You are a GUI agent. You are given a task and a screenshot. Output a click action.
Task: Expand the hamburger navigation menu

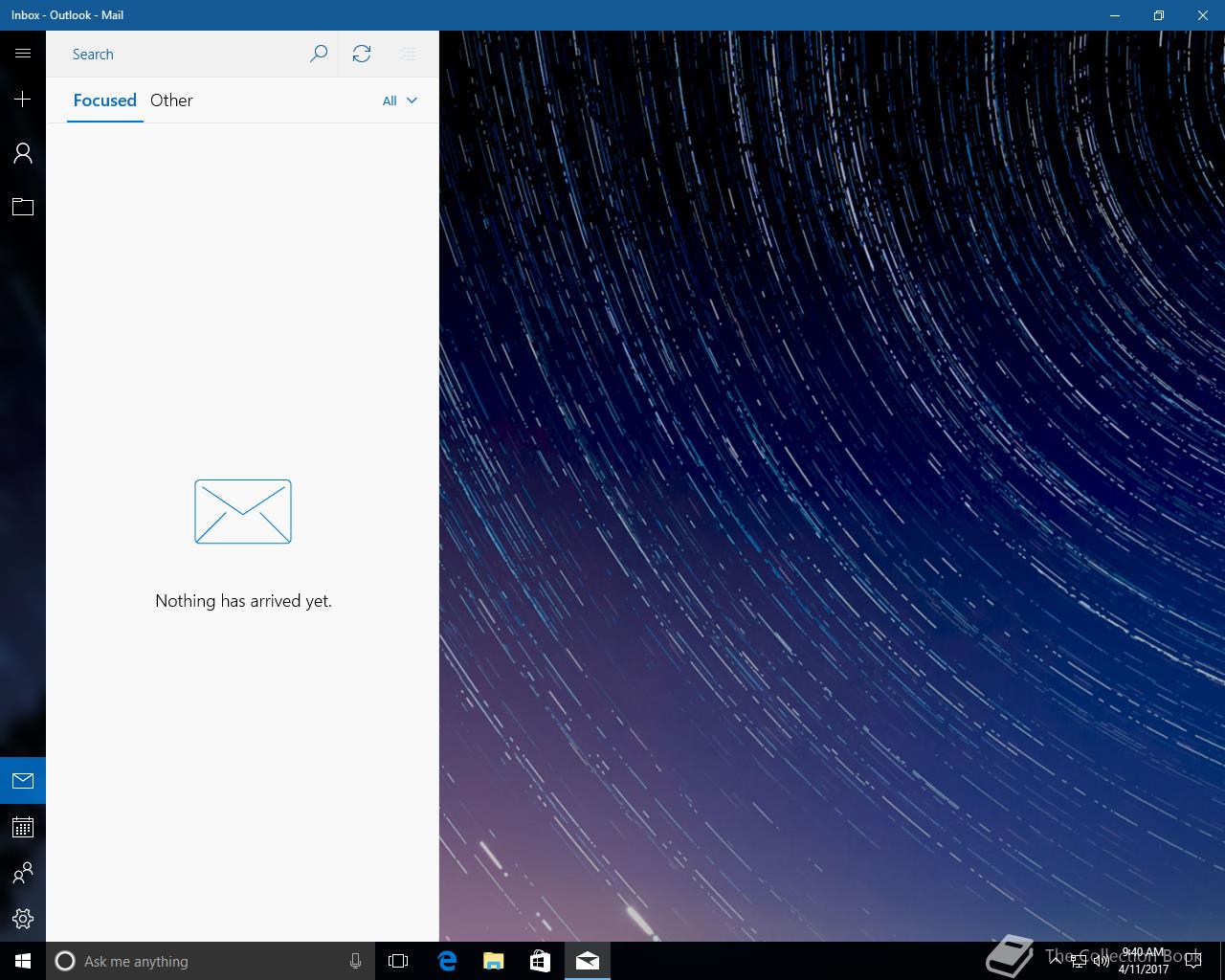coord(23,54)
